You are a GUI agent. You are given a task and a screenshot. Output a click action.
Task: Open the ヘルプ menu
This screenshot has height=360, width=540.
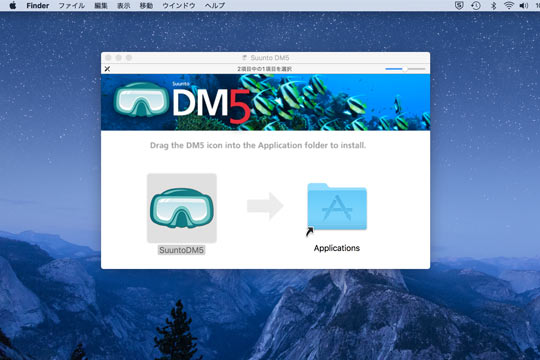pyautogui.click(x=215, y=6)
